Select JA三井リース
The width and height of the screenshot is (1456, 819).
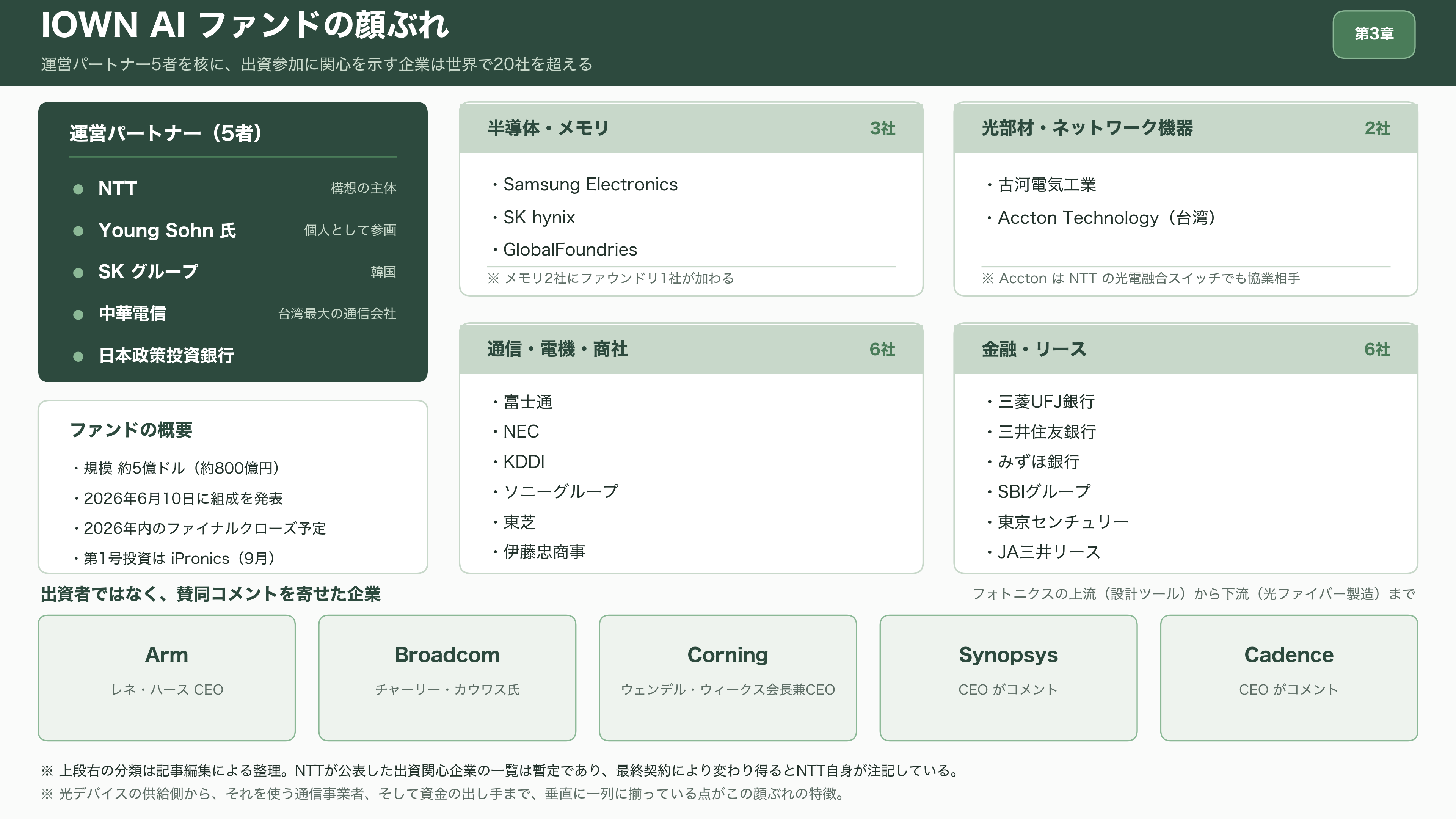tap(1049, 552)
